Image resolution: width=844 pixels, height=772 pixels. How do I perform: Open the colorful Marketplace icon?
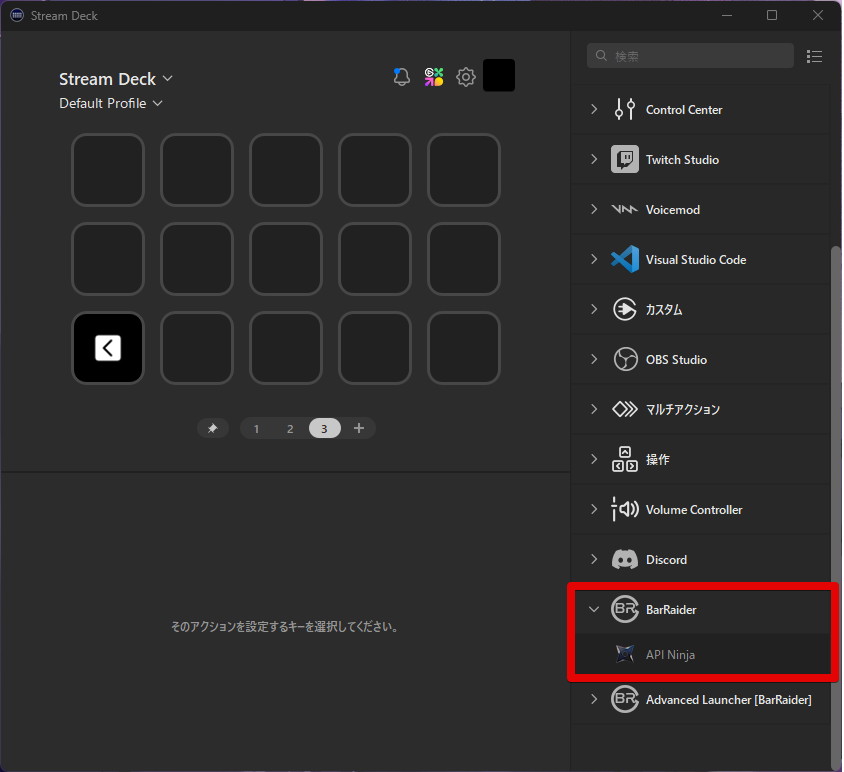[x=434, y=76]
